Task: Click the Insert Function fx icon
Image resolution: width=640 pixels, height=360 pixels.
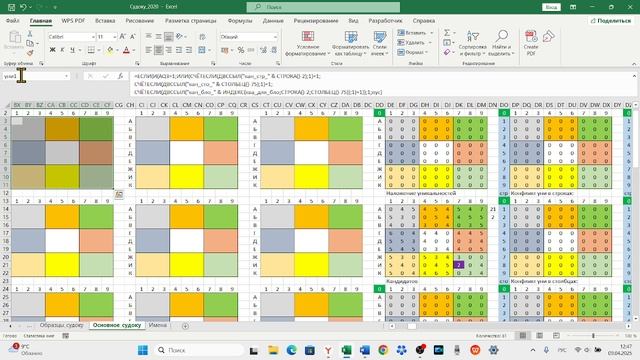Action: 120,76
